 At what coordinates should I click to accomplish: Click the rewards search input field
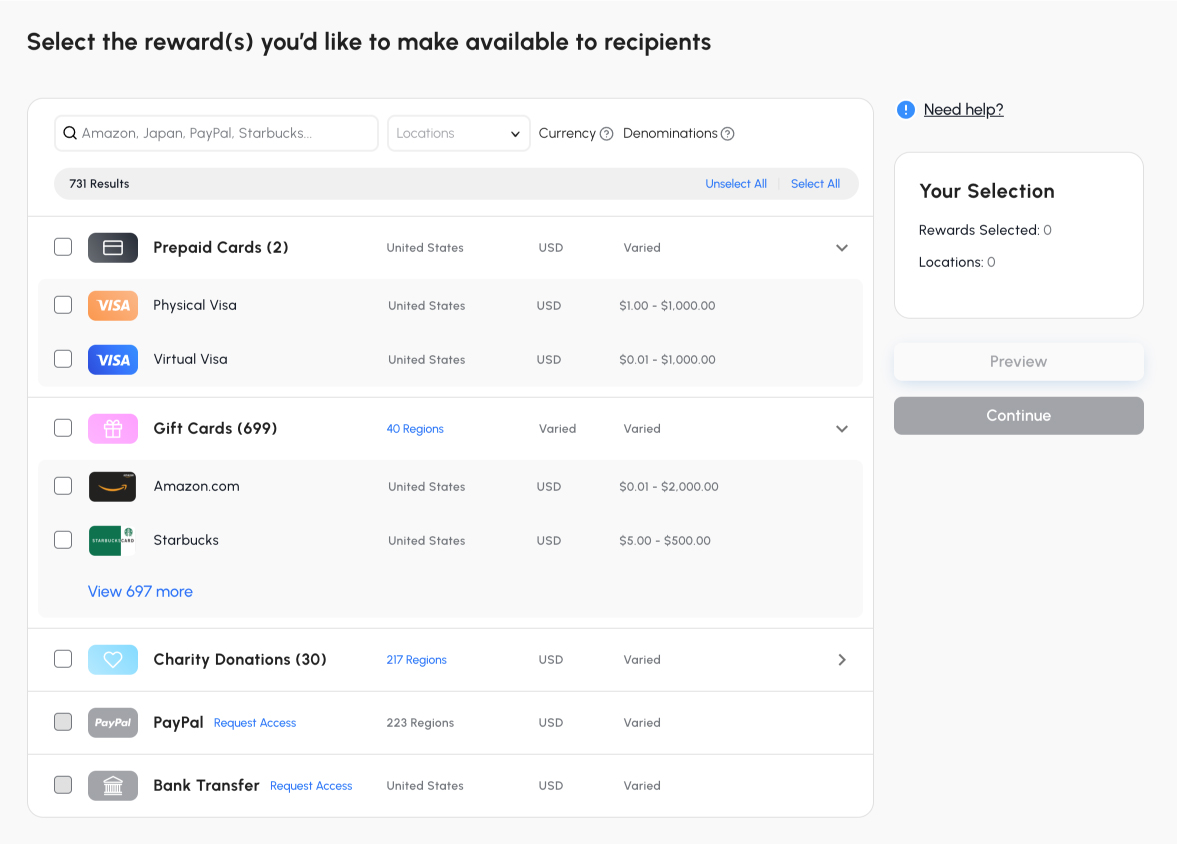[x=217, y=134]
